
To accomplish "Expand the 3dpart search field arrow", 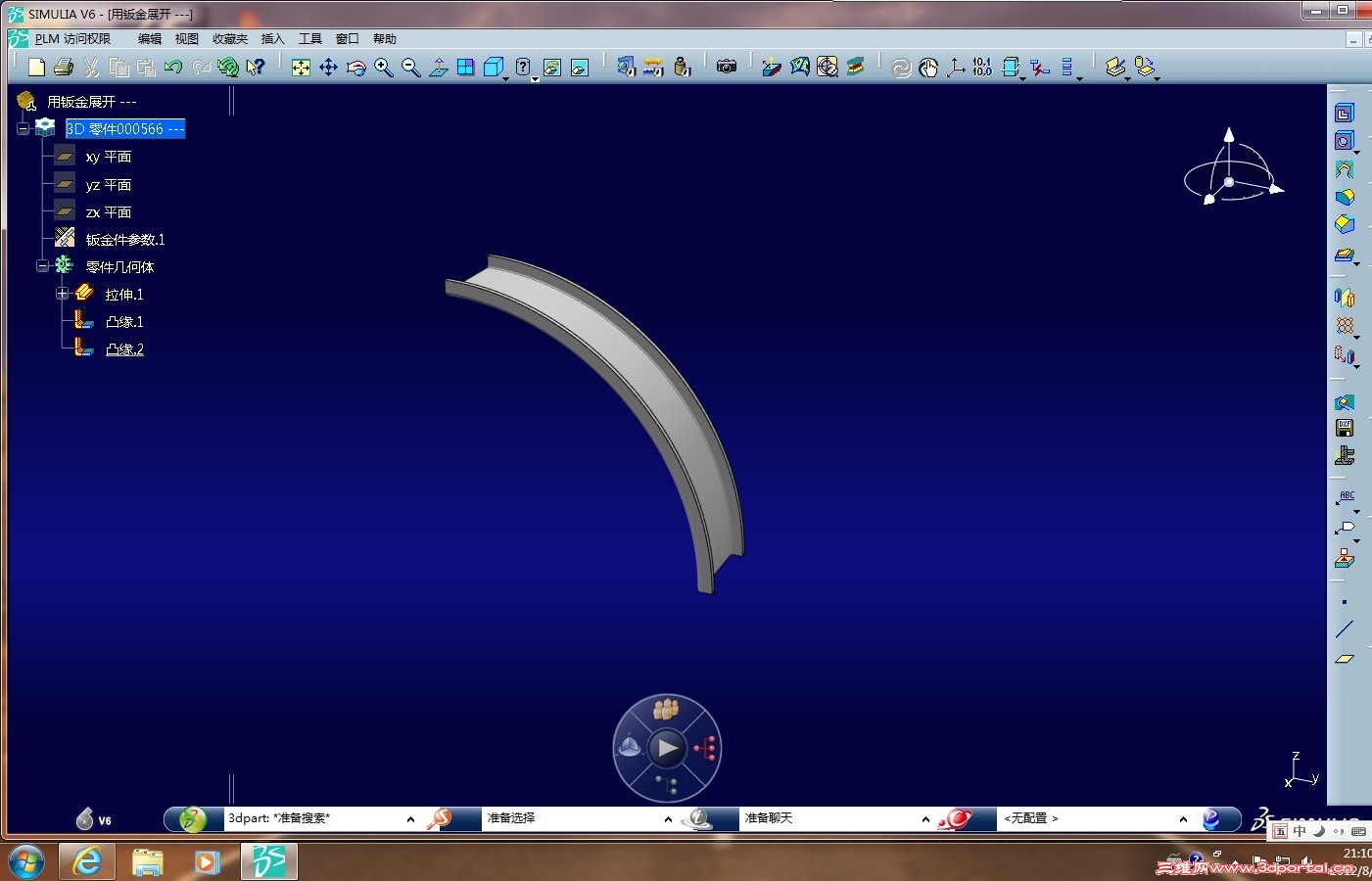I will [410, 819].
